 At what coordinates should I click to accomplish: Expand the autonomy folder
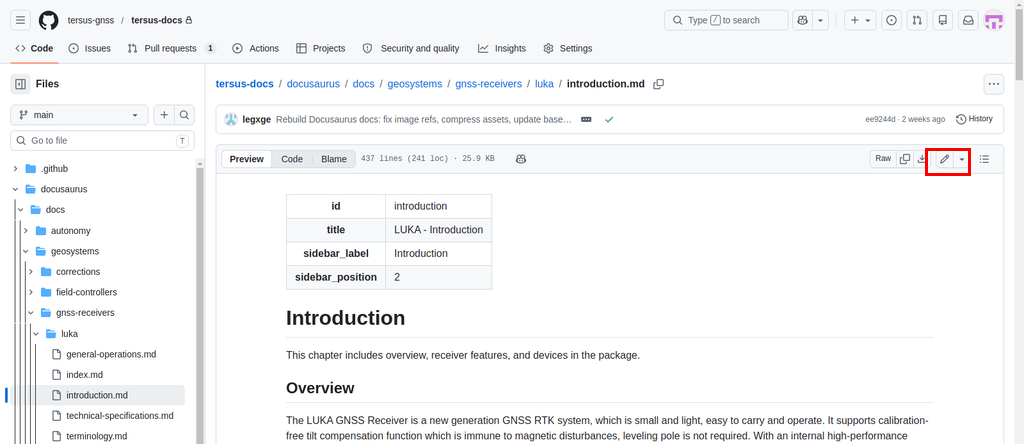(25, 230)
